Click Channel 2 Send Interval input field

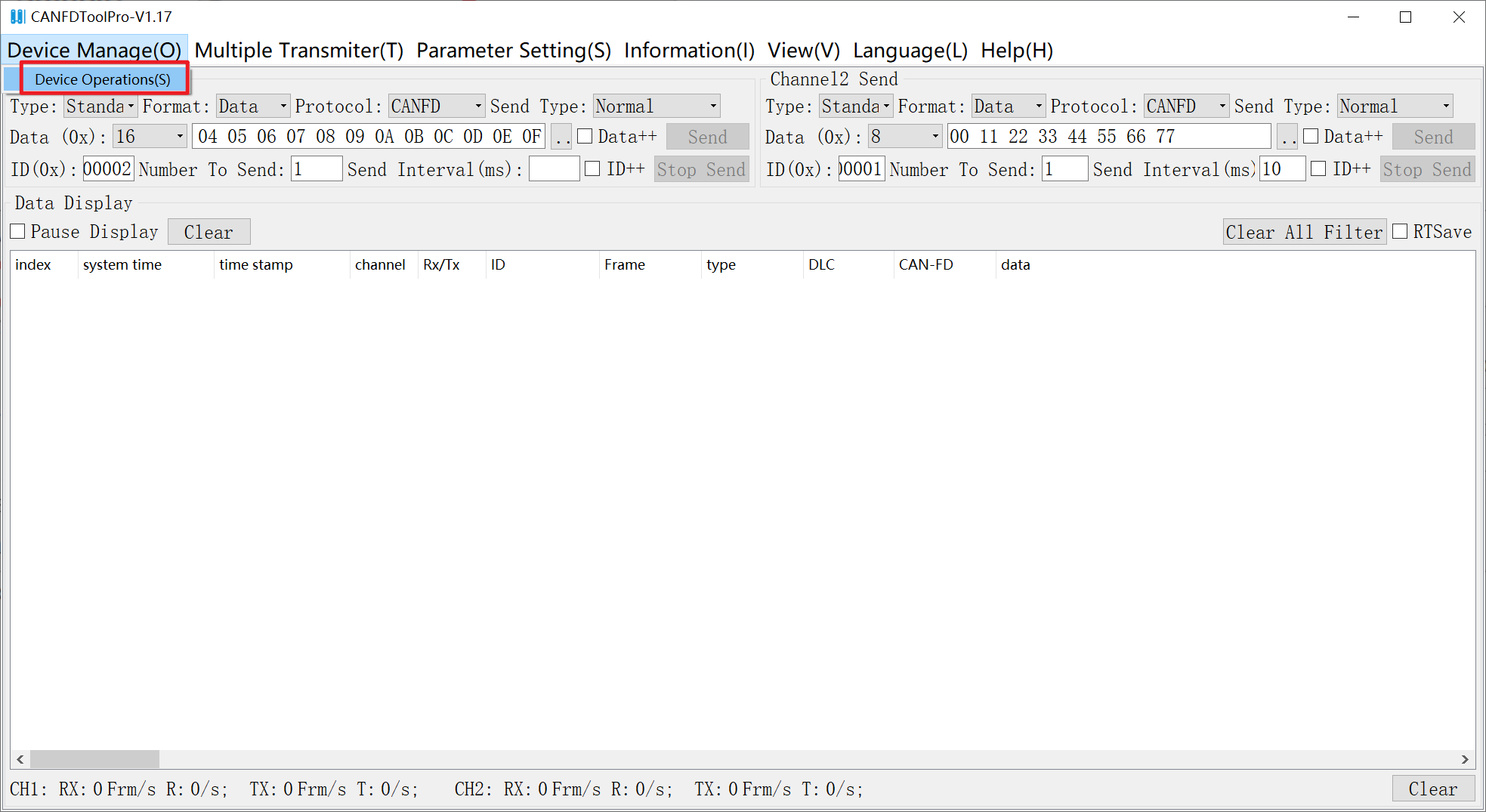pos(1281,169)
